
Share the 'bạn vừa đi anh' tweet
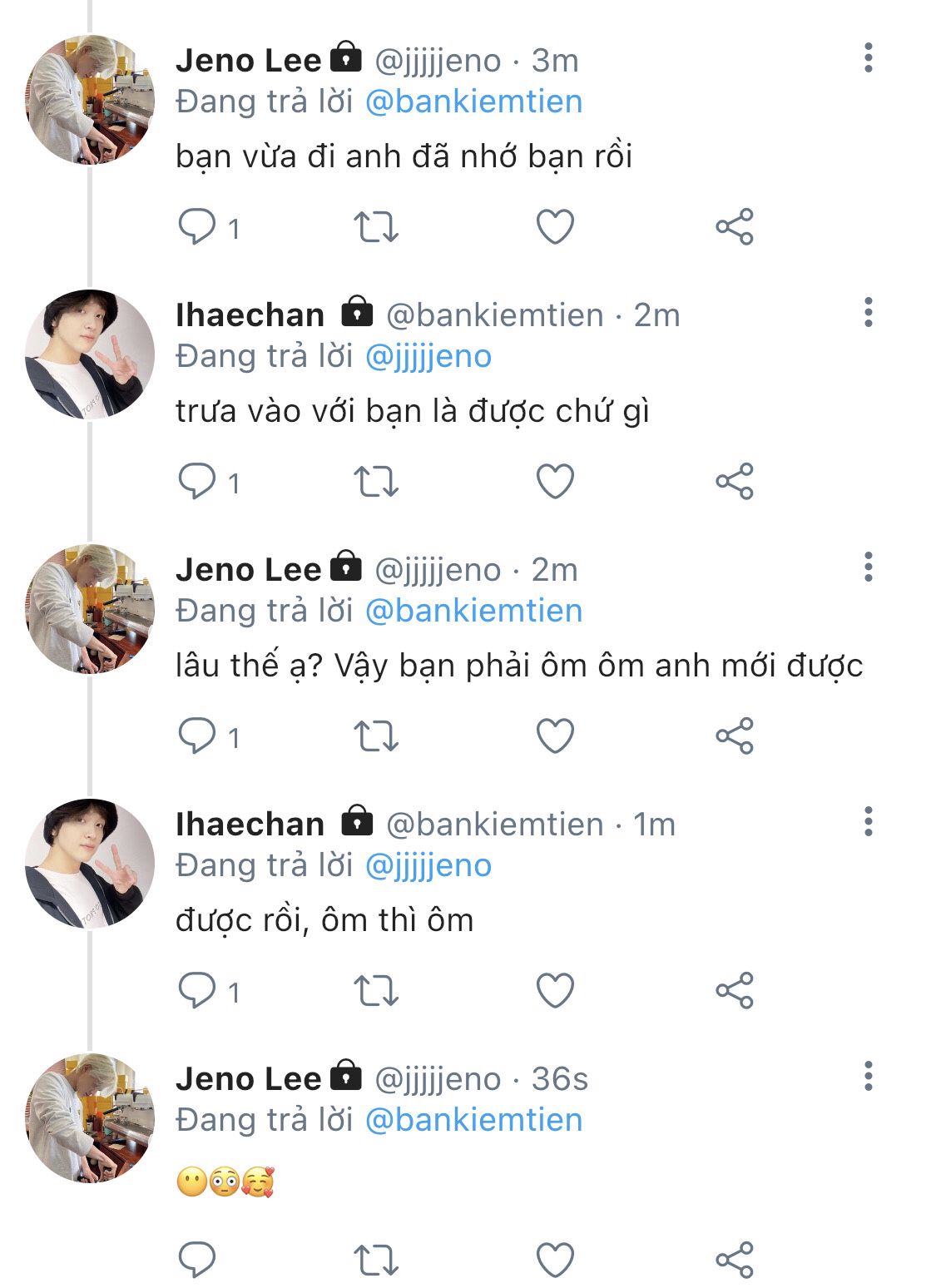[x=734, y=226]
